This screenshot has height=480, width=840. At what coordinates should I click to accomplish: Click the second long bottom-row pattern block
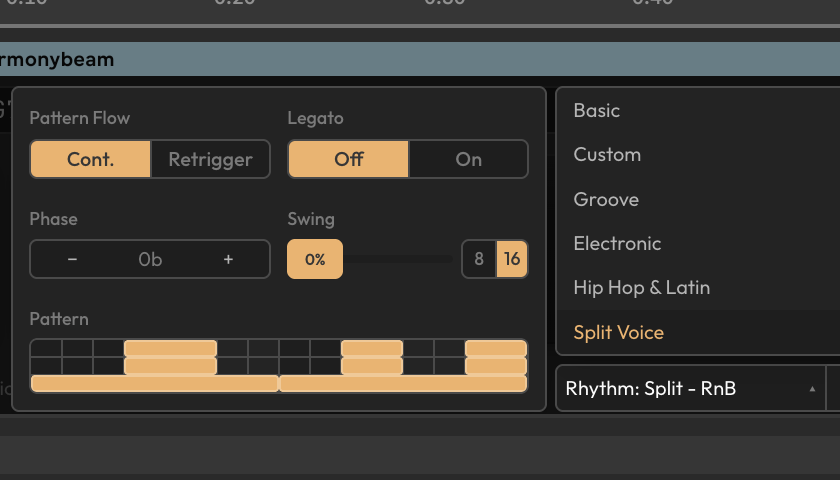click(x=403, y=384)
